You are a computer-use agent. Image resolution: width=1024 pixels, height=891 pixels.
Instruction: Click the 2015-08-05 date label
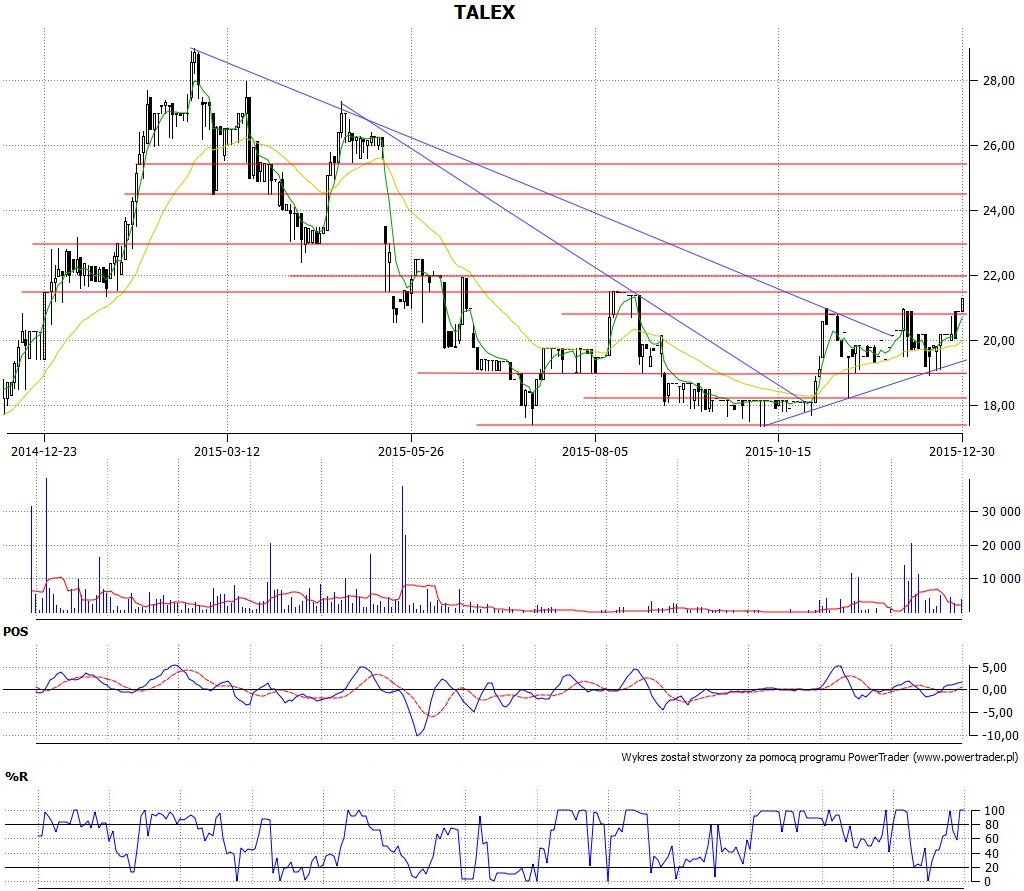(595, 451)
